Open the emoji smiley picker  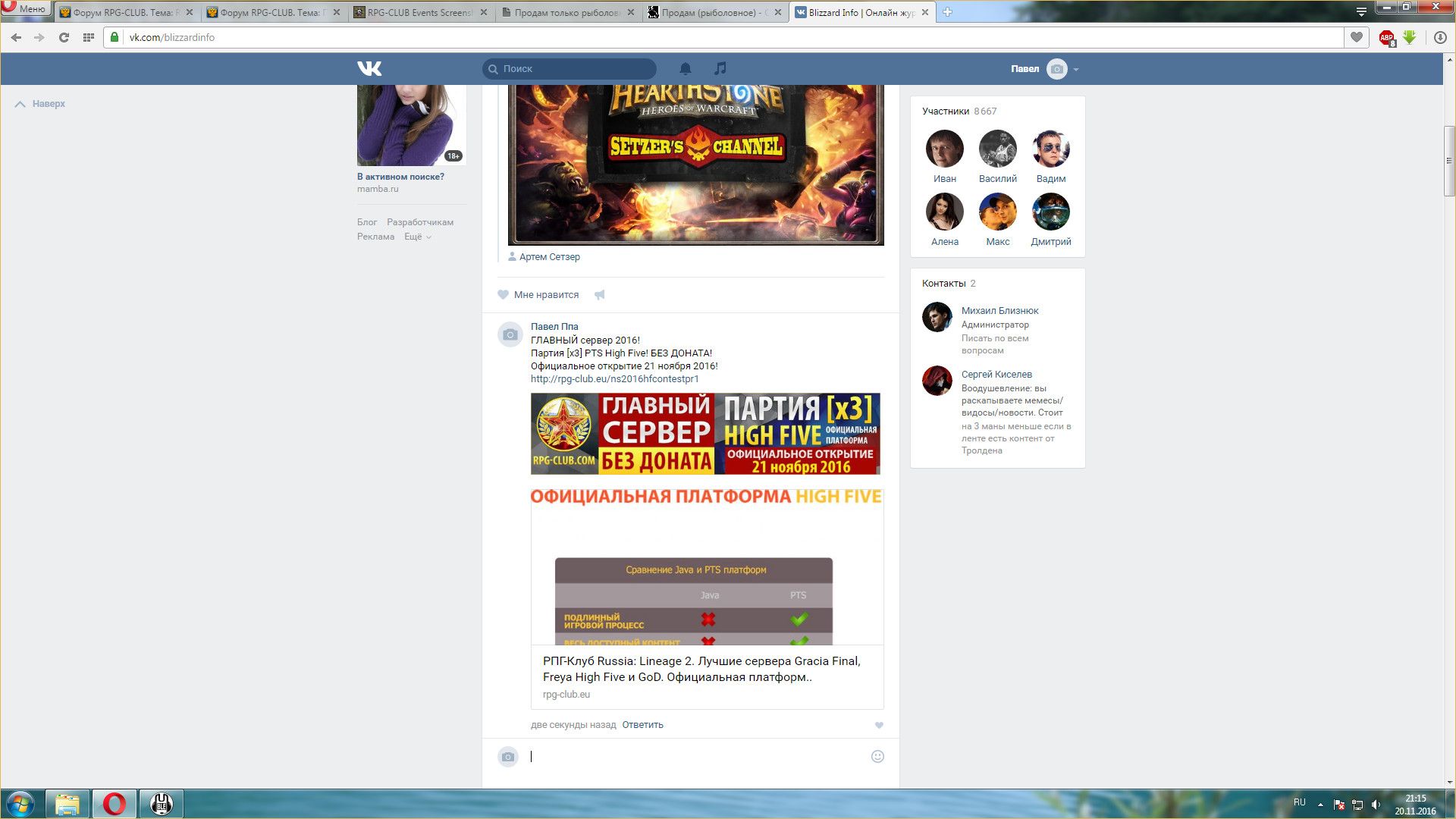click(x=877, y=756)
